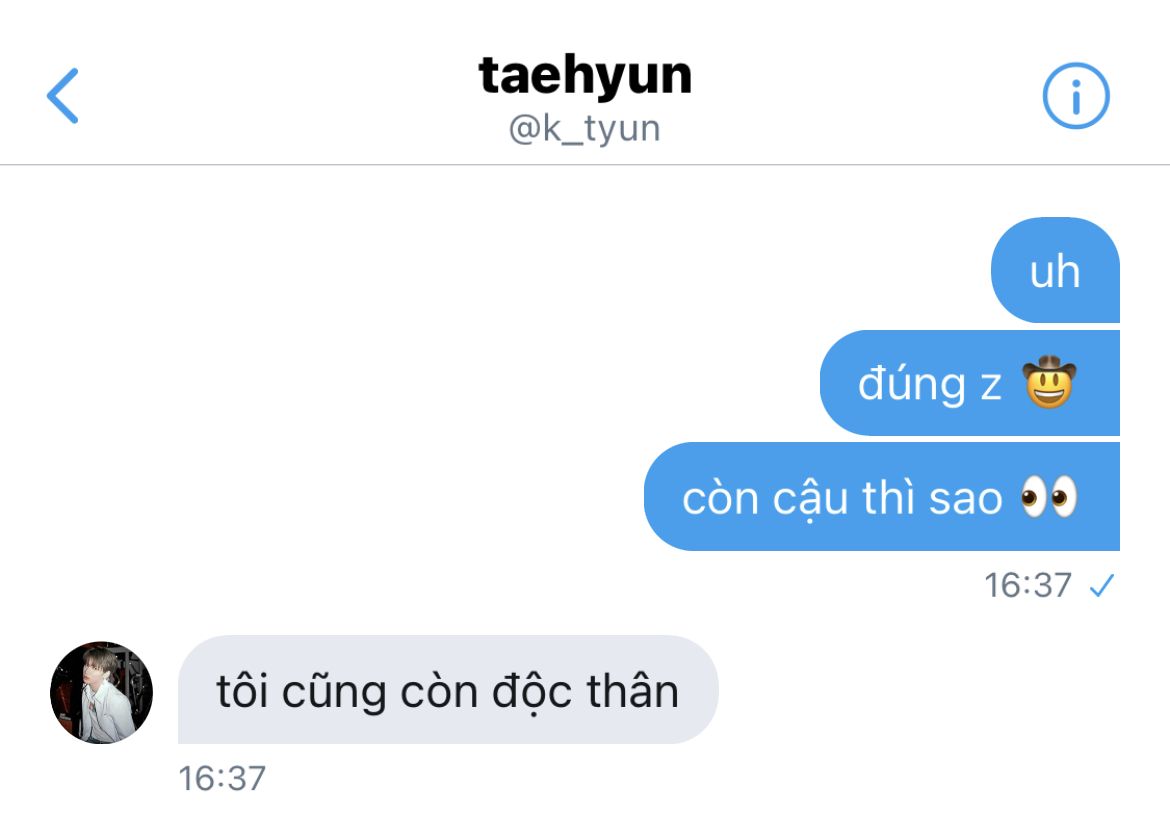1170x824 pixels.
Task: Tap the word 'tôi' in the gray bubble
Action: pos(242,691)
